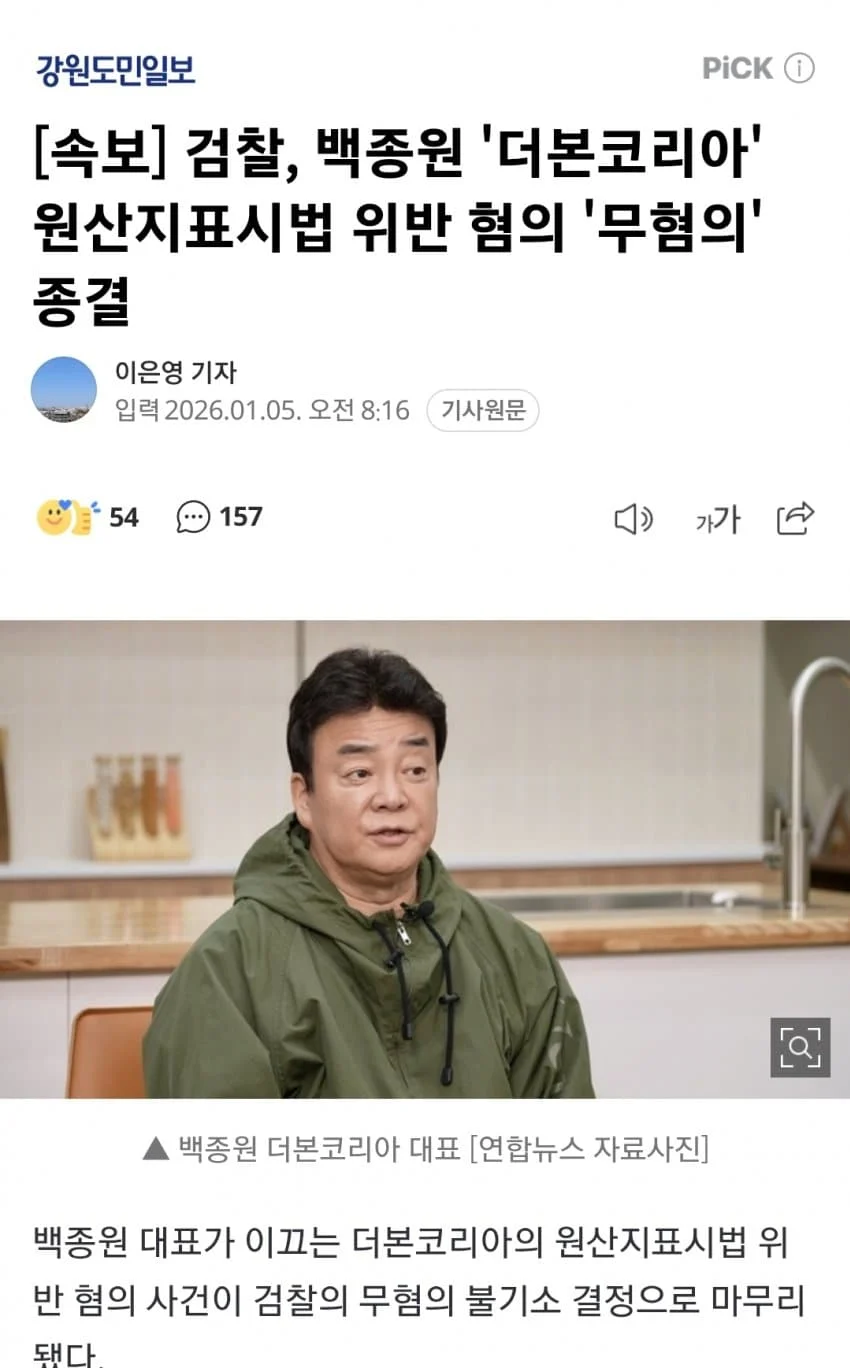The image size is (850, 1368).
Task: Tap the PiCK label
Action: click(737, 68)
